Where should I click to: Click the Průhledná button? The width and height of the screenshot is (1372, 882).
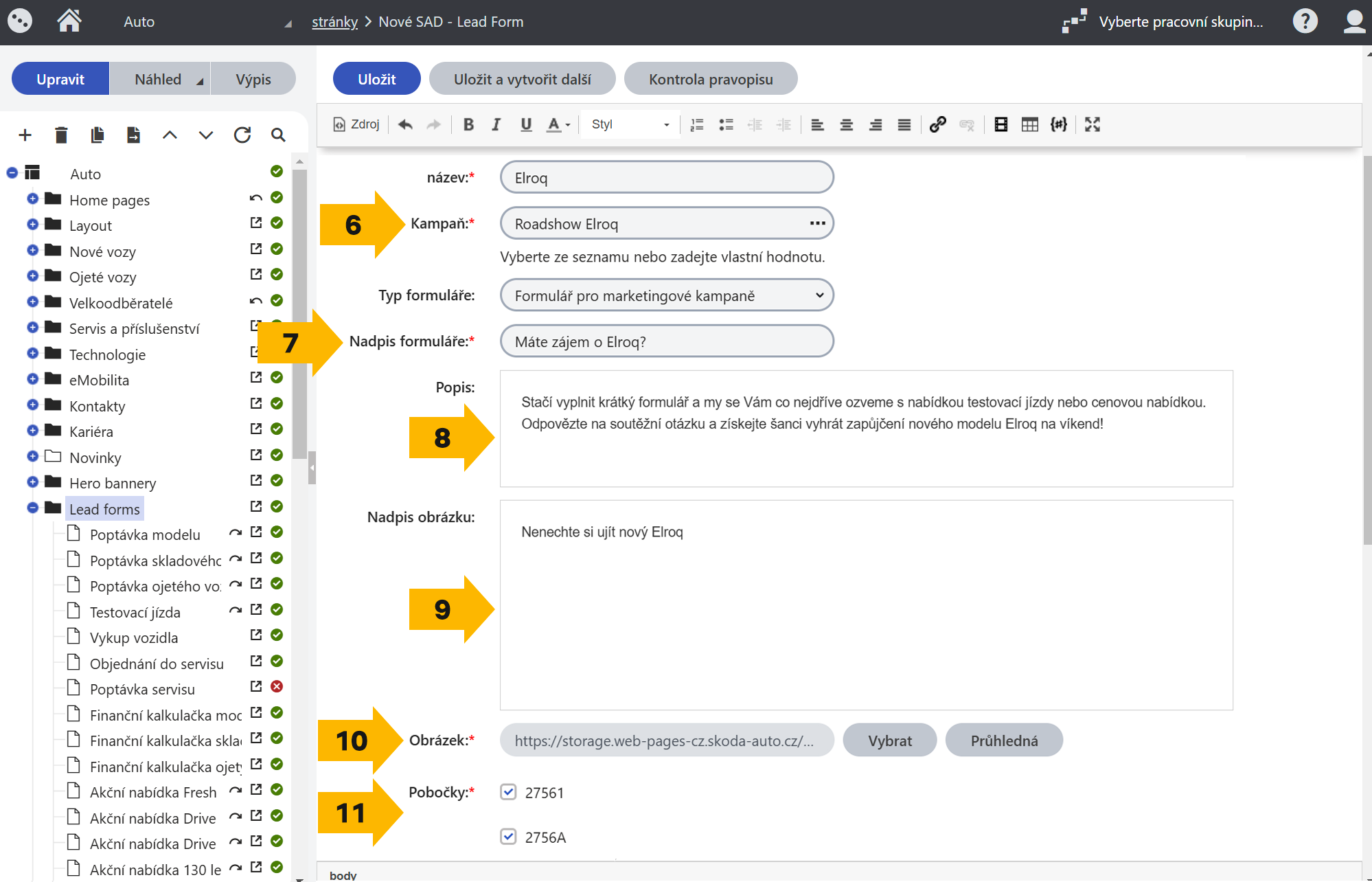click(1004, 740)
